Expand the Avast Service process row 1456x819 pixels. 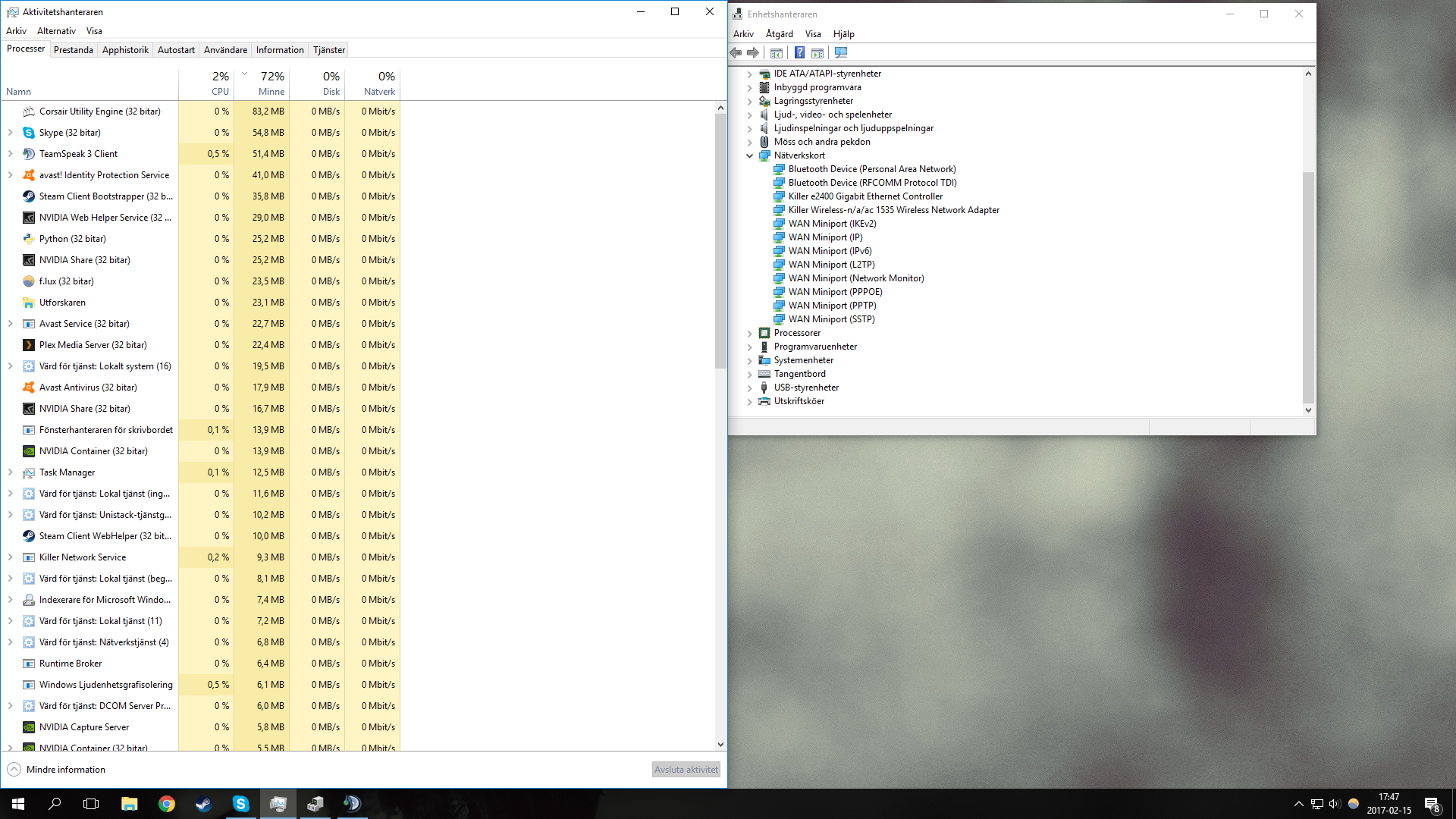(10, 324)
